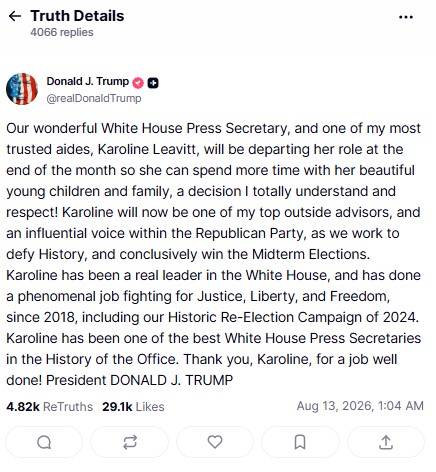Click the 4066 replies text

pos(62,32)
